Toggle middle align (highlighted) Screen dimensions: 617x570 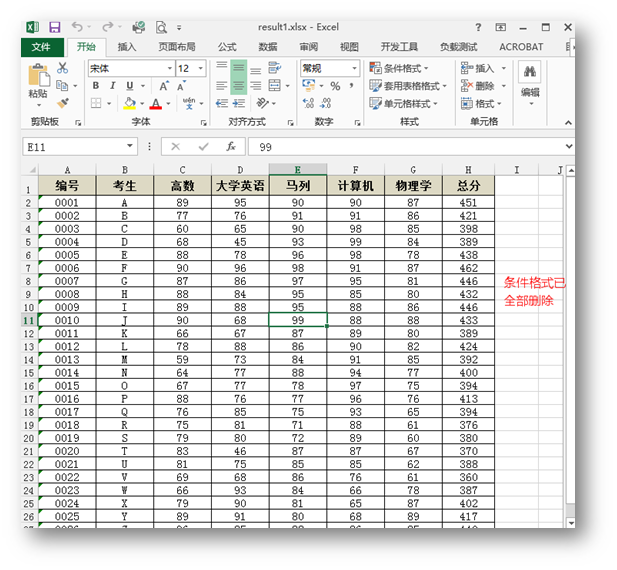[238, 68]
